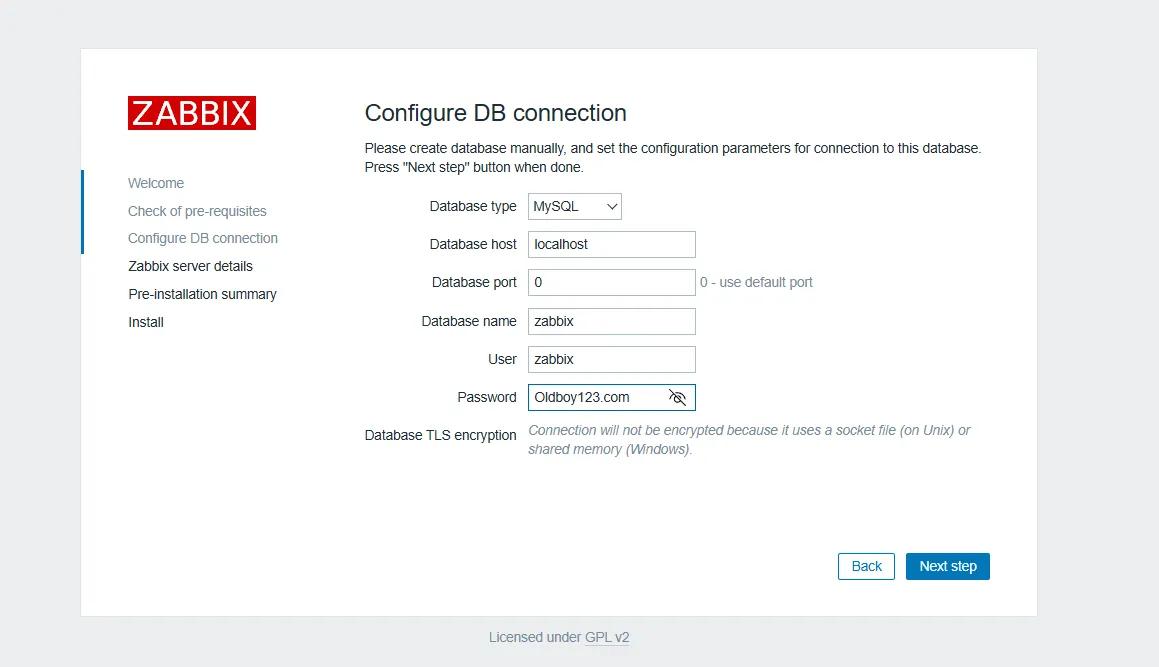Select the Check of pre-requisites step

pos(197,211)
